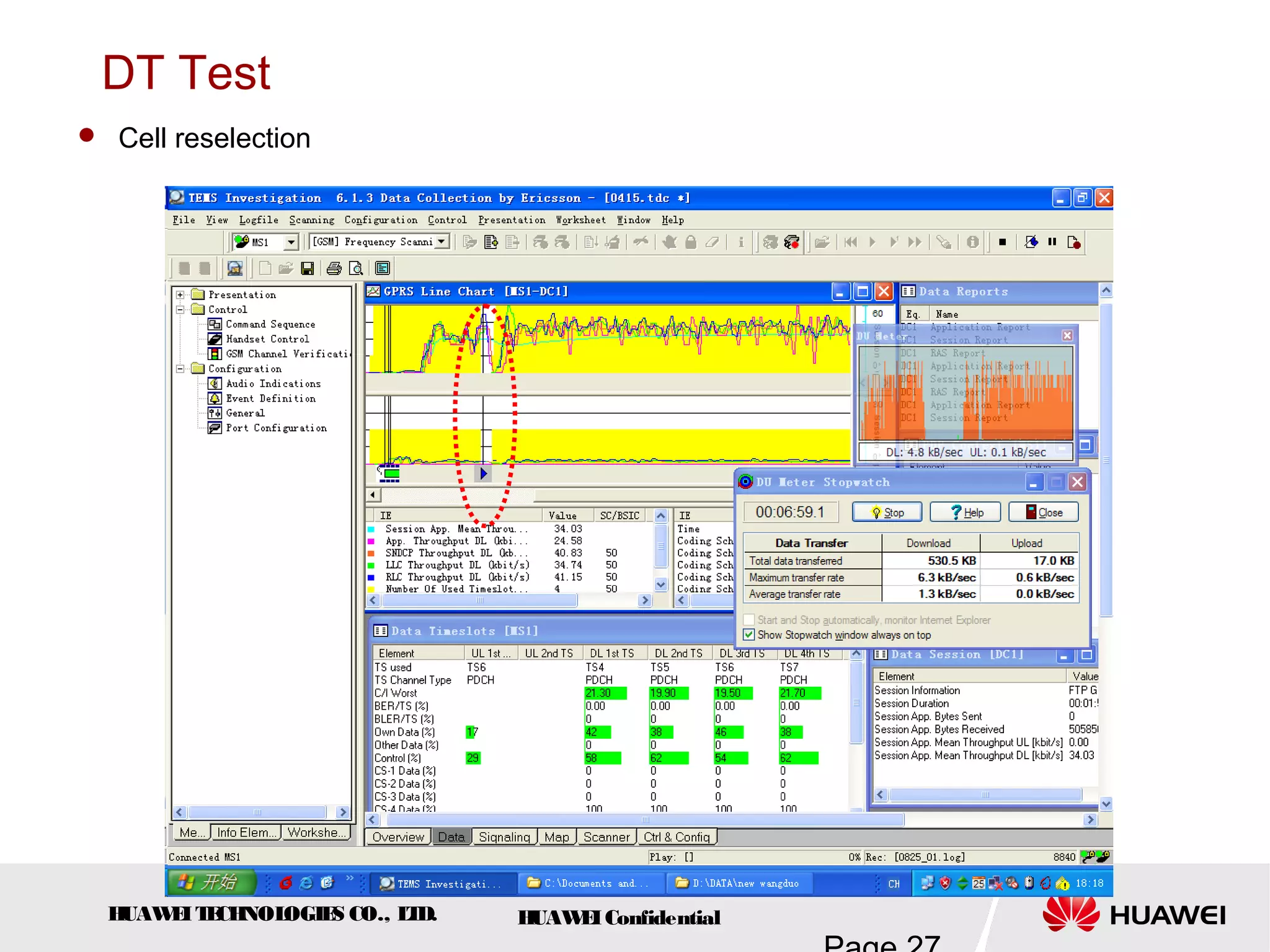Click the logfile information icon
The image size is (1270, 952).
[x=973, y=242]
